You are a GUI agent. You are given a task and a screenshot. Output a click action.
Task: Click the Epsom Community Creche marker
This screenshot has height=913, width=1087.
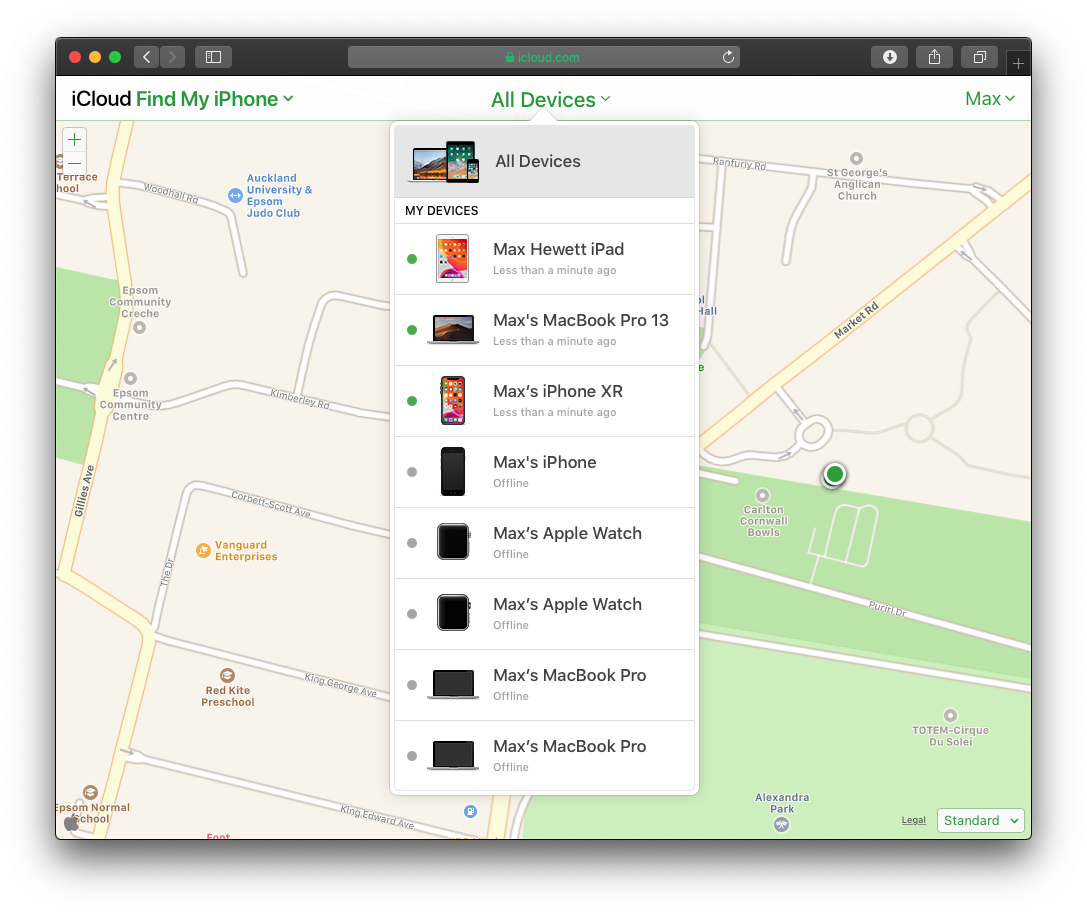click(139, 327)
